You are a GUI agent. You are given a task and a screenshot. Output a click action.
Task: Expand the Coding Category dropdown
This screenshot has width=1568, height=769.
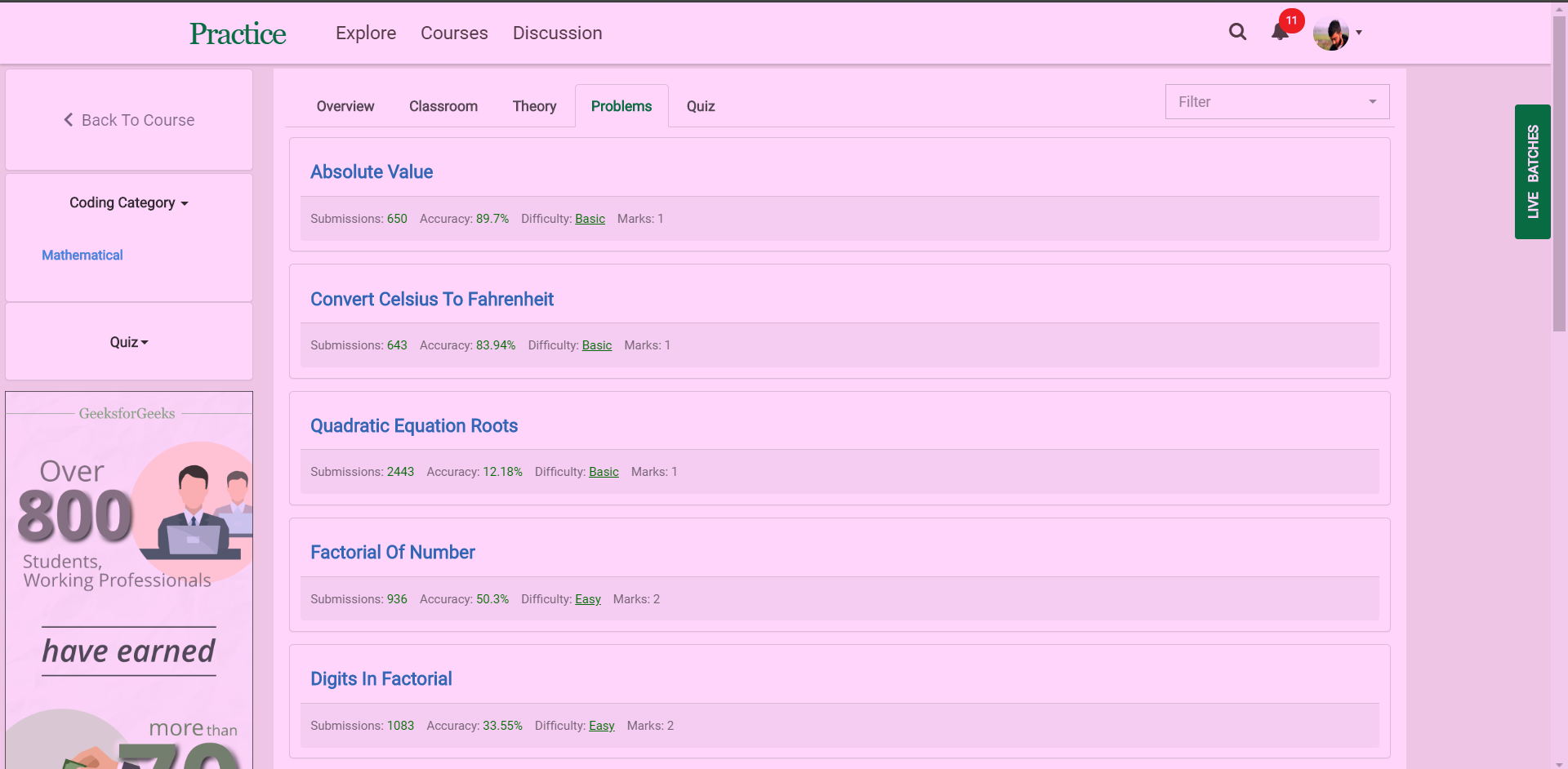(x=129, y=202)
